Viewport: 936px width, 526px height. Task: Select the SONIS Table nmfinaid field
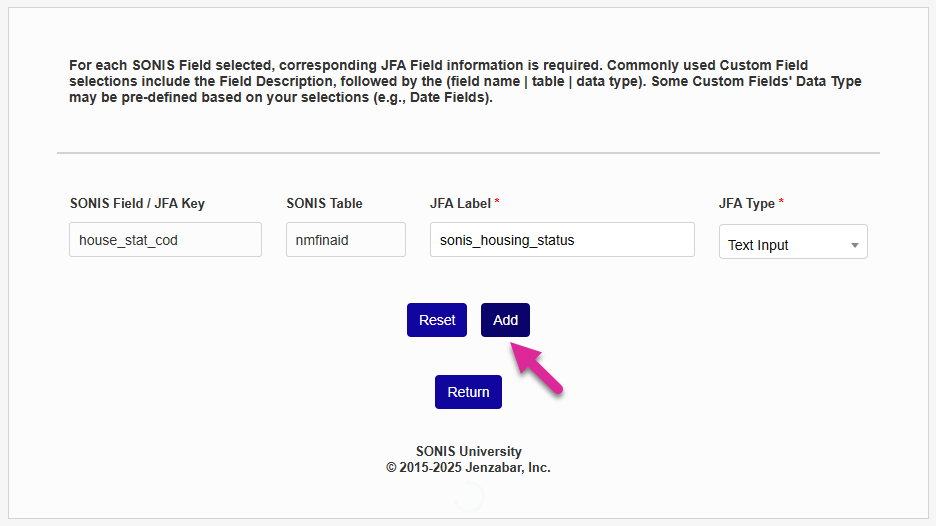(x=345, y=240)
